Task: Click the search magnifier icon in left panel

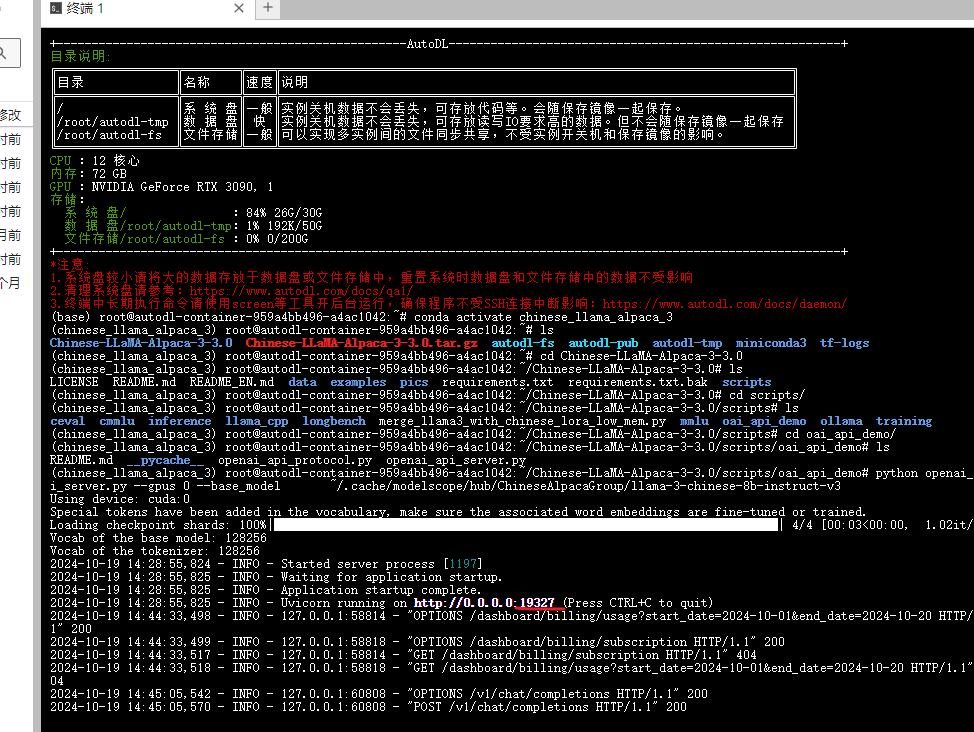Action: pyautogui.click(x=5, y=53)
